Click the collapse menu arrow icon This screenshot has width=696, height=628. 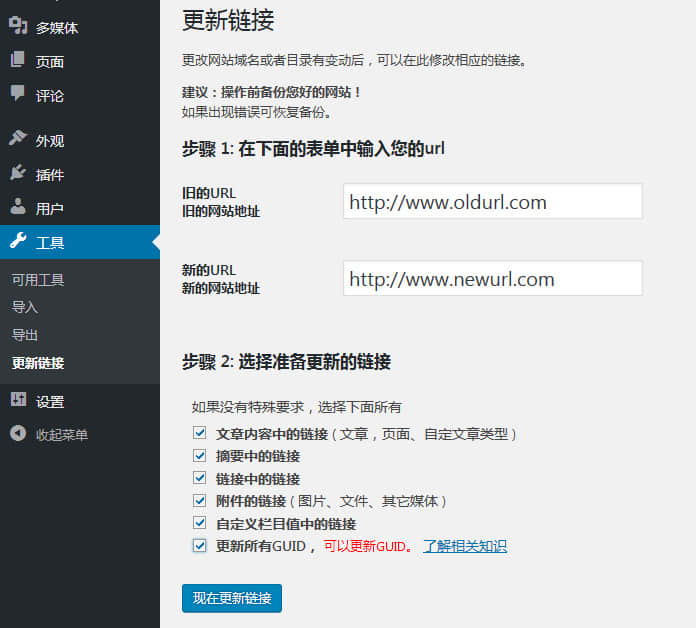pos(18,433)
